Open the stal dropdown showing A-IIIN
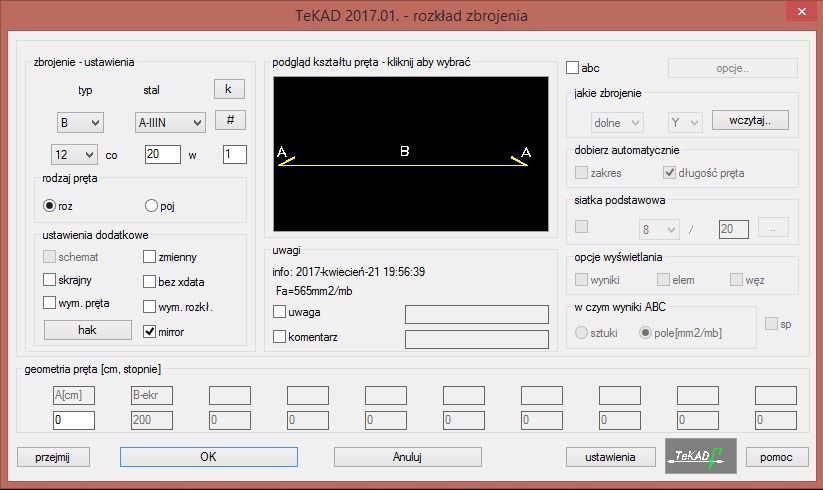 [170, 123]
